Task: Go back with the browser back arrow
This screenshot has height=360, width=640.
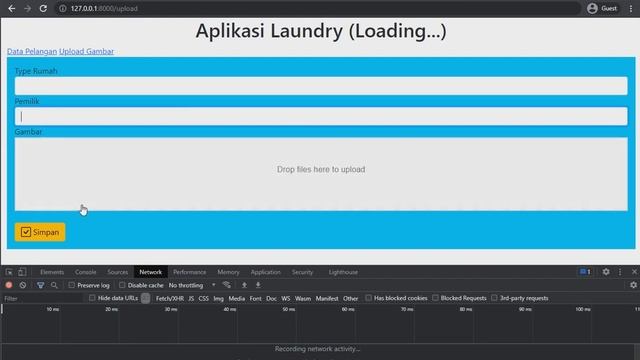Action: pyautogui.click(x=11, y=8)
